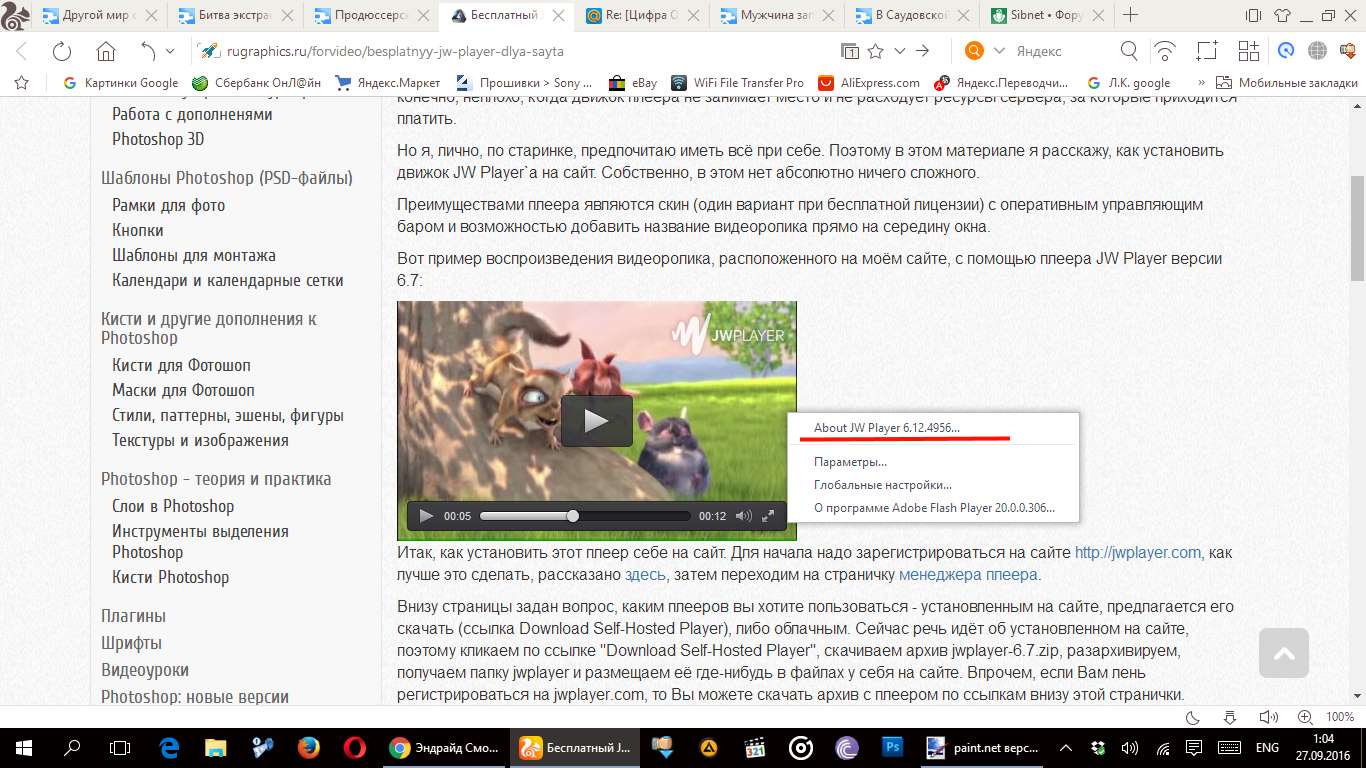This screenshot has width=1366, height=768.
Task: Open "Мобильные закладки" folder
Action: point(1285,83)
